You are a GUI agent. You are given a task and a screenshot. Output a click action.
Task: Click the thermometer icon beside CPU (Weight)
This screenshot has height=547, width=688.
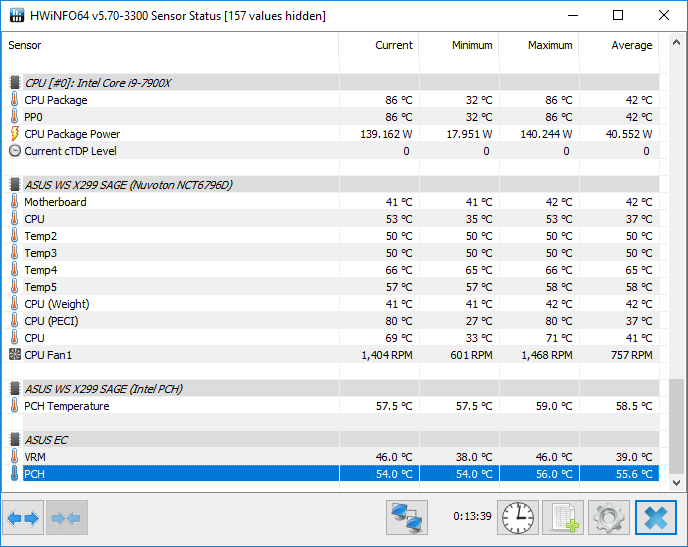tap(14, 304)
